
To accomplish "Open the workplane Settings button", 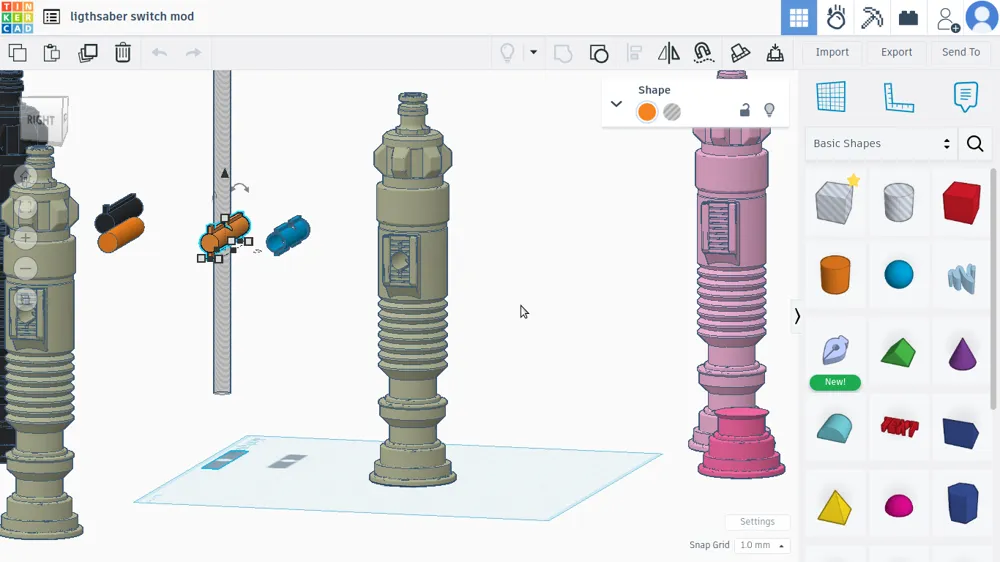I will pyautogui.click(x=757, y=522).
